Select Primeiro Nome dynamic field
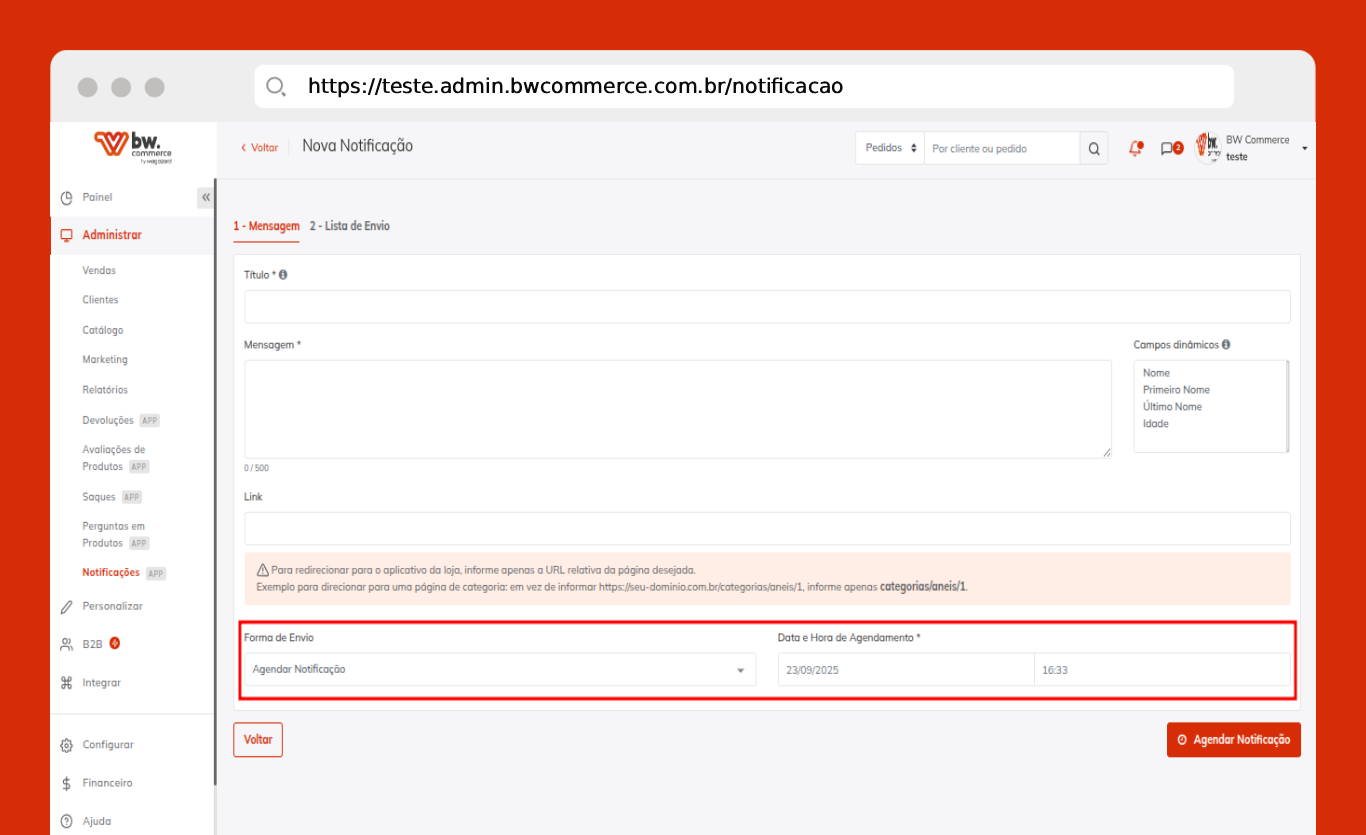1366x835 pixels. 1176,390
